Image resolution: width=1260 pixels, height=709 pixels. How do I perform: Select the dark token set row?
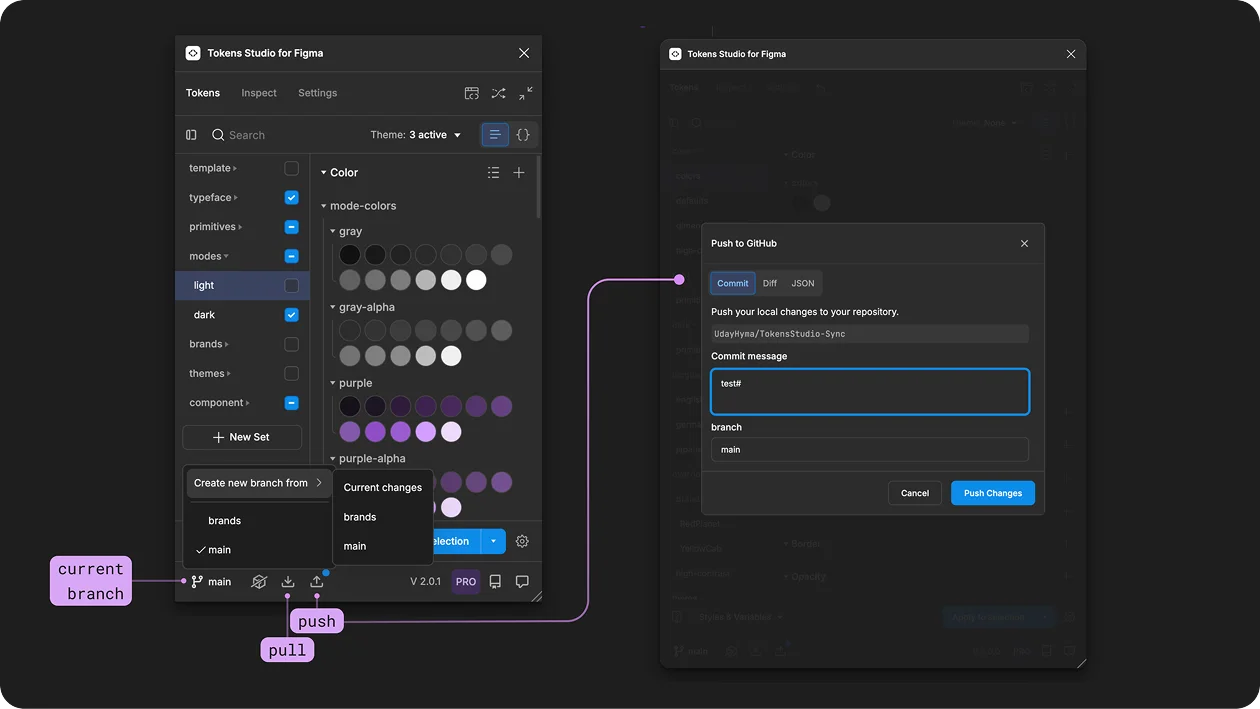click(242, 315)
